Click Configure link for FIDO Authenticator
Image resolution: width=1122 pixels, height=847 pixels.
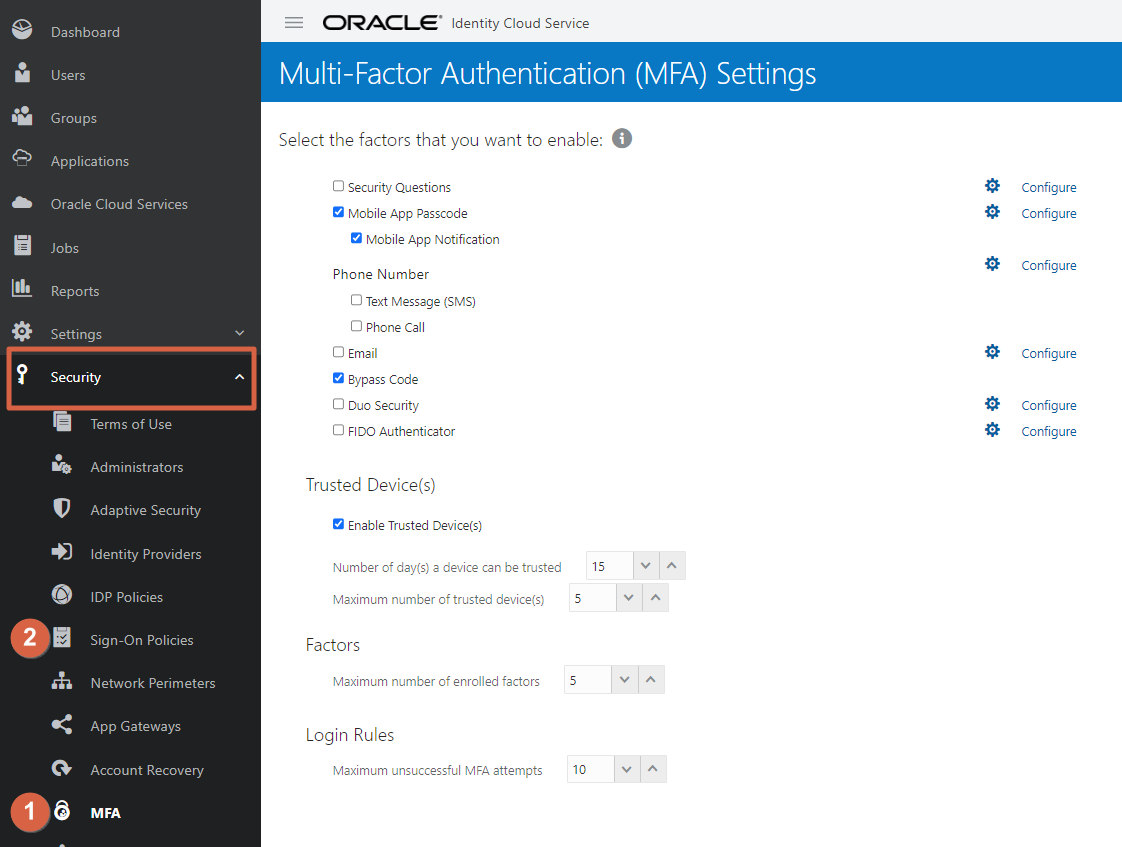pos(1048,431)
